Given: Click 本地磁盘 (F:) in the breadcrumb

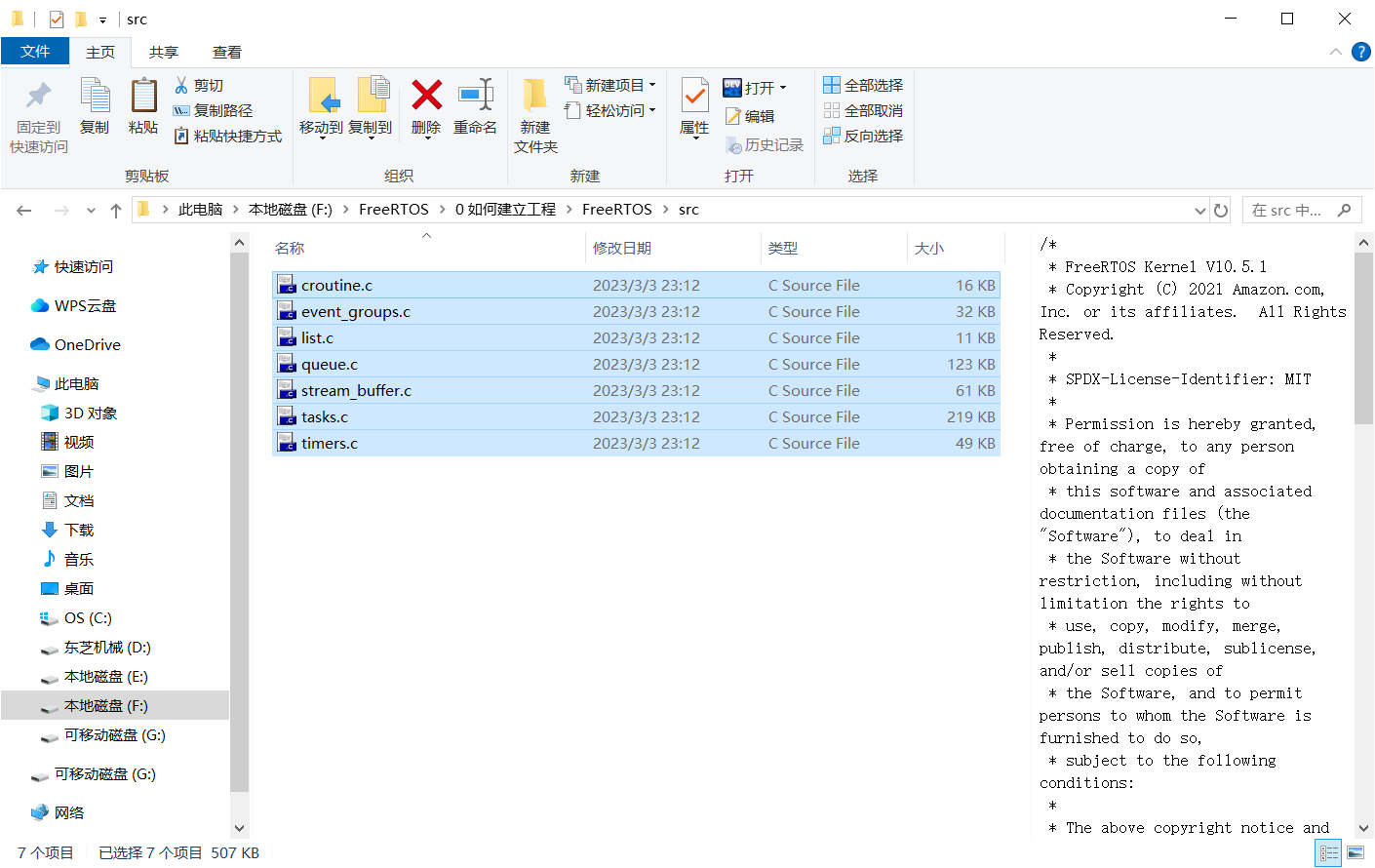Looking at the screenshot, I should 291,210.
